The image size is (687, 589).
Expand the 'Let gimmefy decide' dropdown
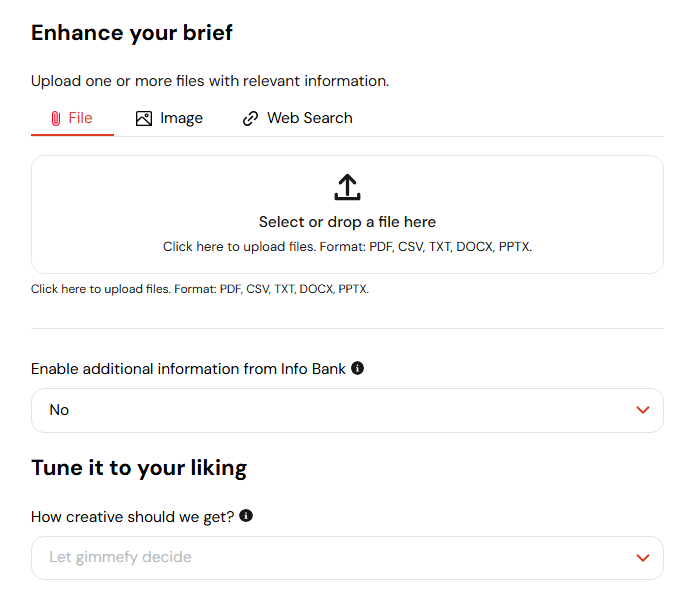pos(347,558)
